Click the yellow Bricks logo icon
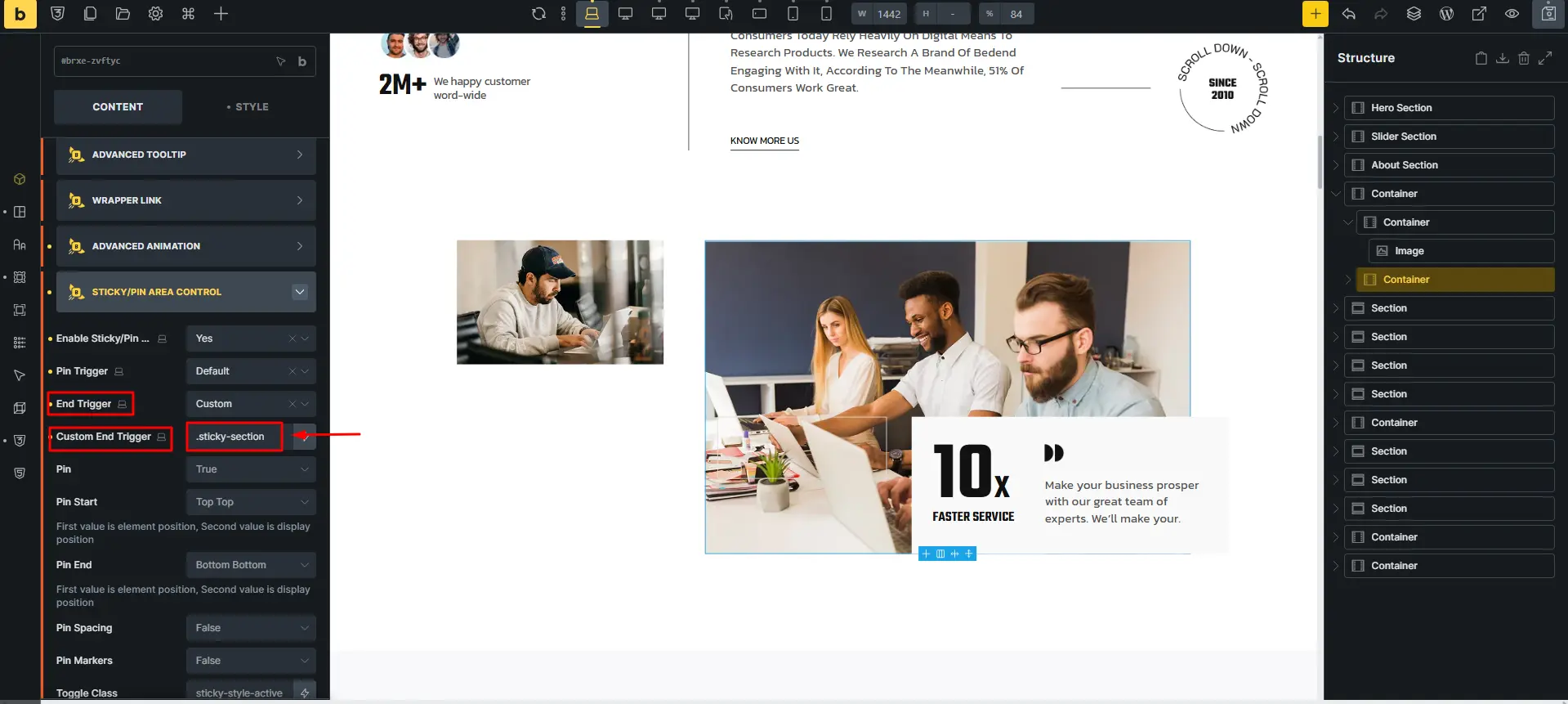Image resolution: width=1568 pixels, height=704 pixels. click(x=20, y=14)
